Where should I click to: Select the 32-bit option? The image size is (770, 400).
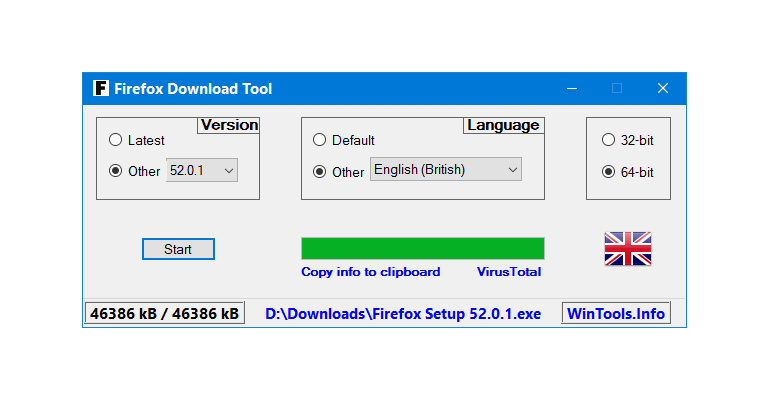608,140
